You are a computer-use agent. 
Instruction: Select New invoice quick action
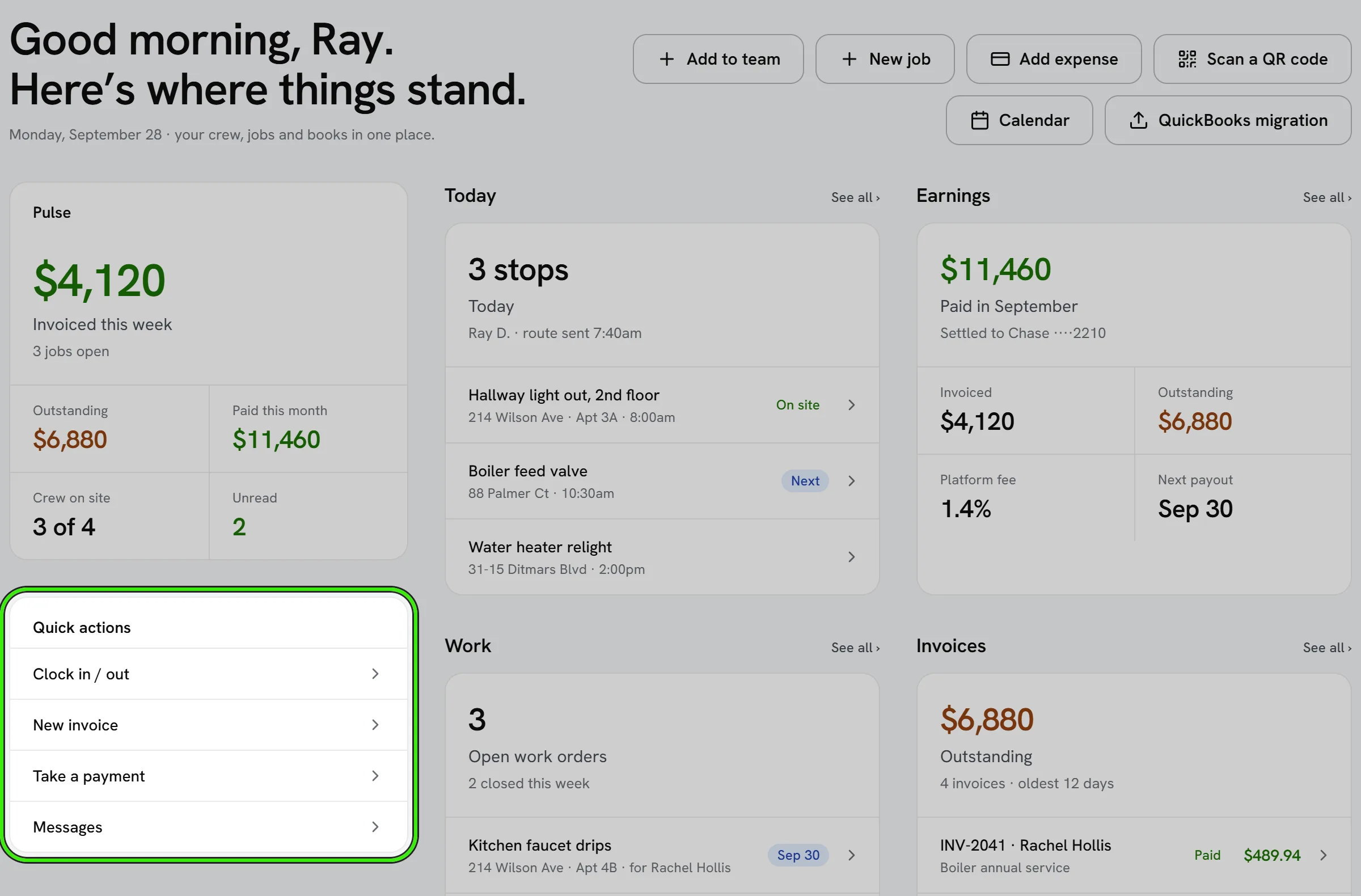tap(209, 725)
